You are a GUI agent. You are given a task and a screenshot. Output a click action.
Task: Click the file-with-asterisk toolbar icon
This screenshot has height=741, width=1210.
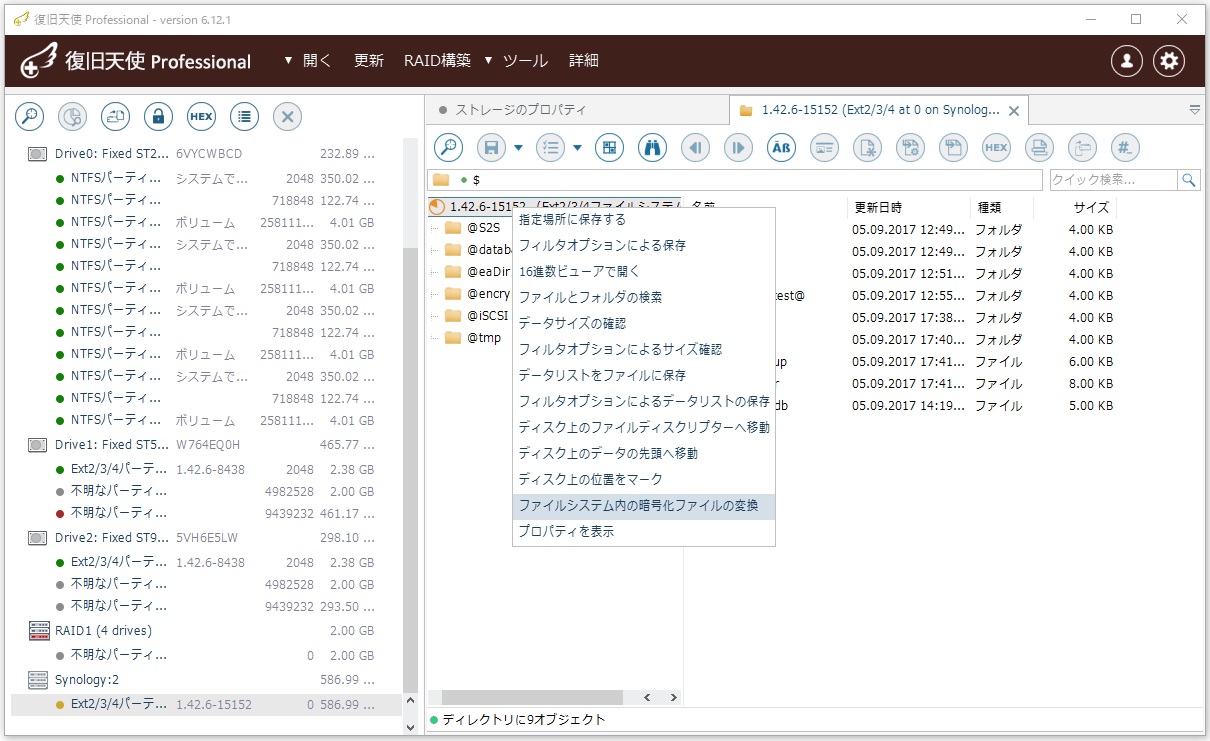click(x=867, y=148)
